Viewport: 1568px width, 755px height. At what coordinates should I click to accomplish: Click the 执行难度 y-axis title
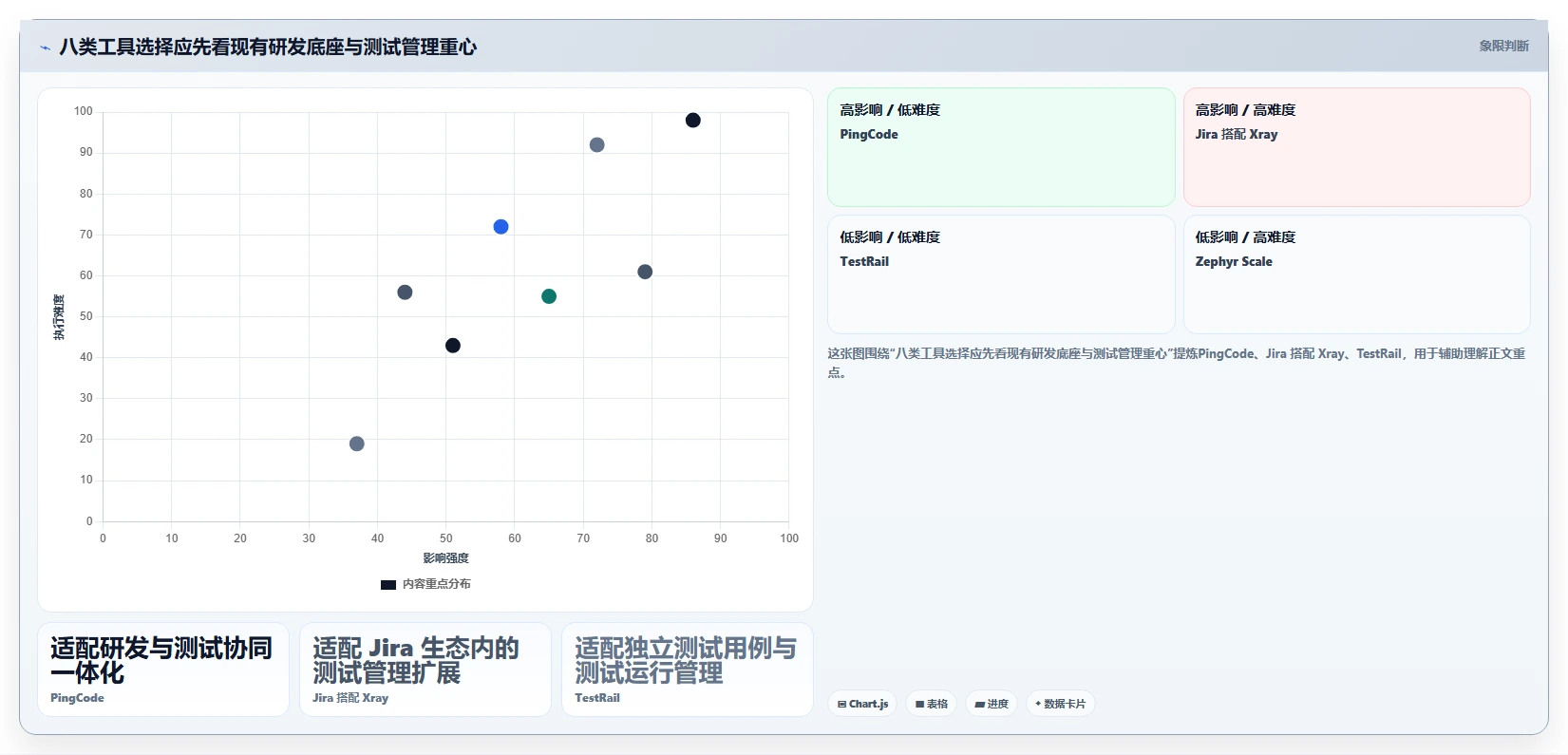(x=59, y=317)
